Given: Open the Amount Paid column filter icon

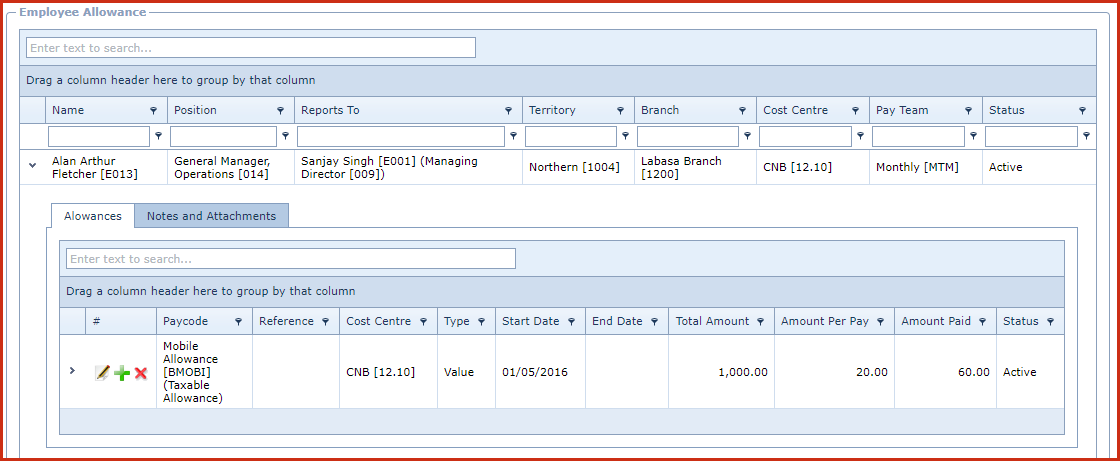Looking at the screenshot, I should pyautogui.click(x=983, y=322).
